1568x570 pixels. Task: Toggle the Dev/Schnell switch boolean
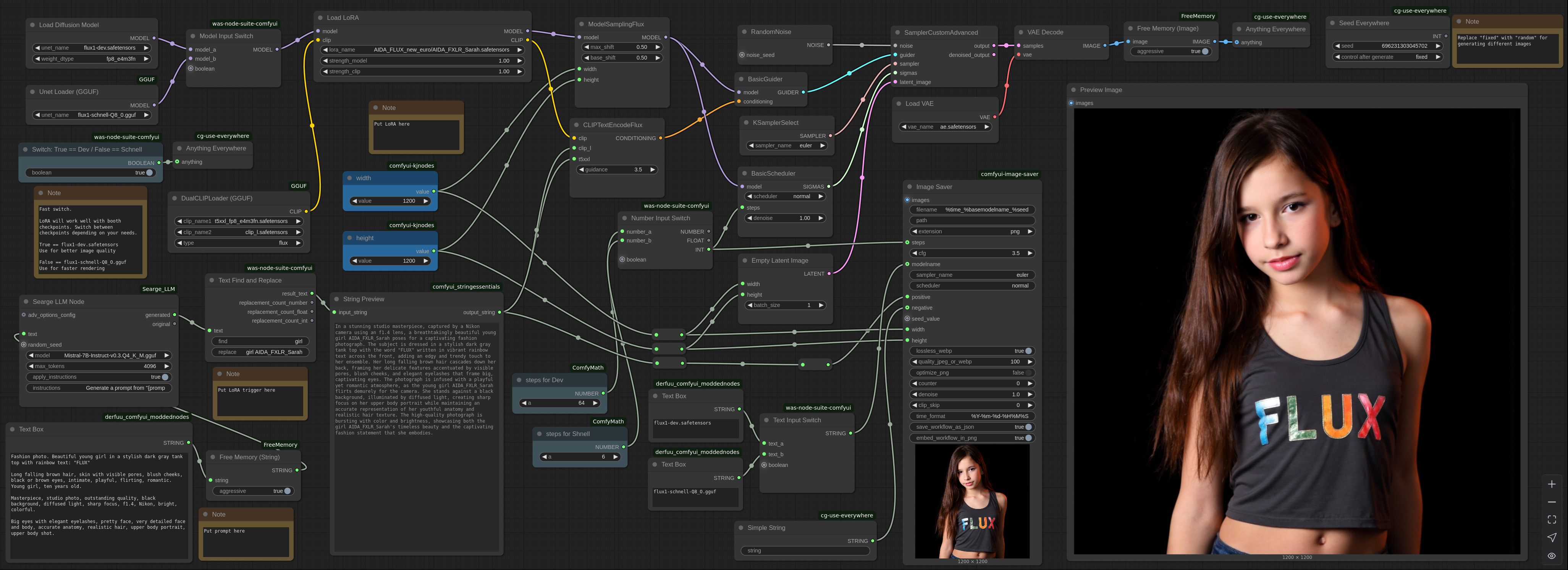pos(91,173)
